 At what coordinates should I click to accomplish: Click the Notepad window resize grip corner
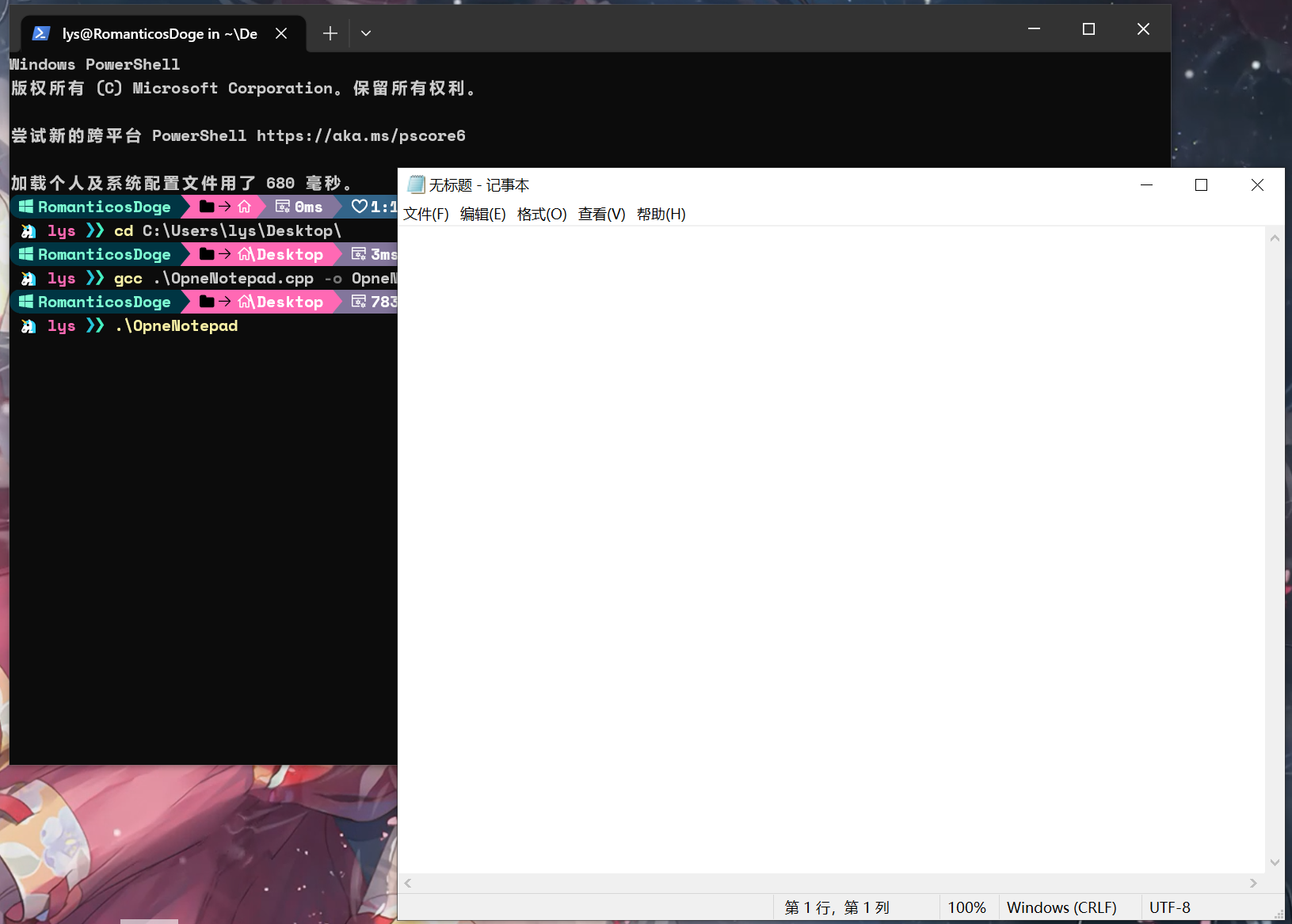pos(1278,914)
